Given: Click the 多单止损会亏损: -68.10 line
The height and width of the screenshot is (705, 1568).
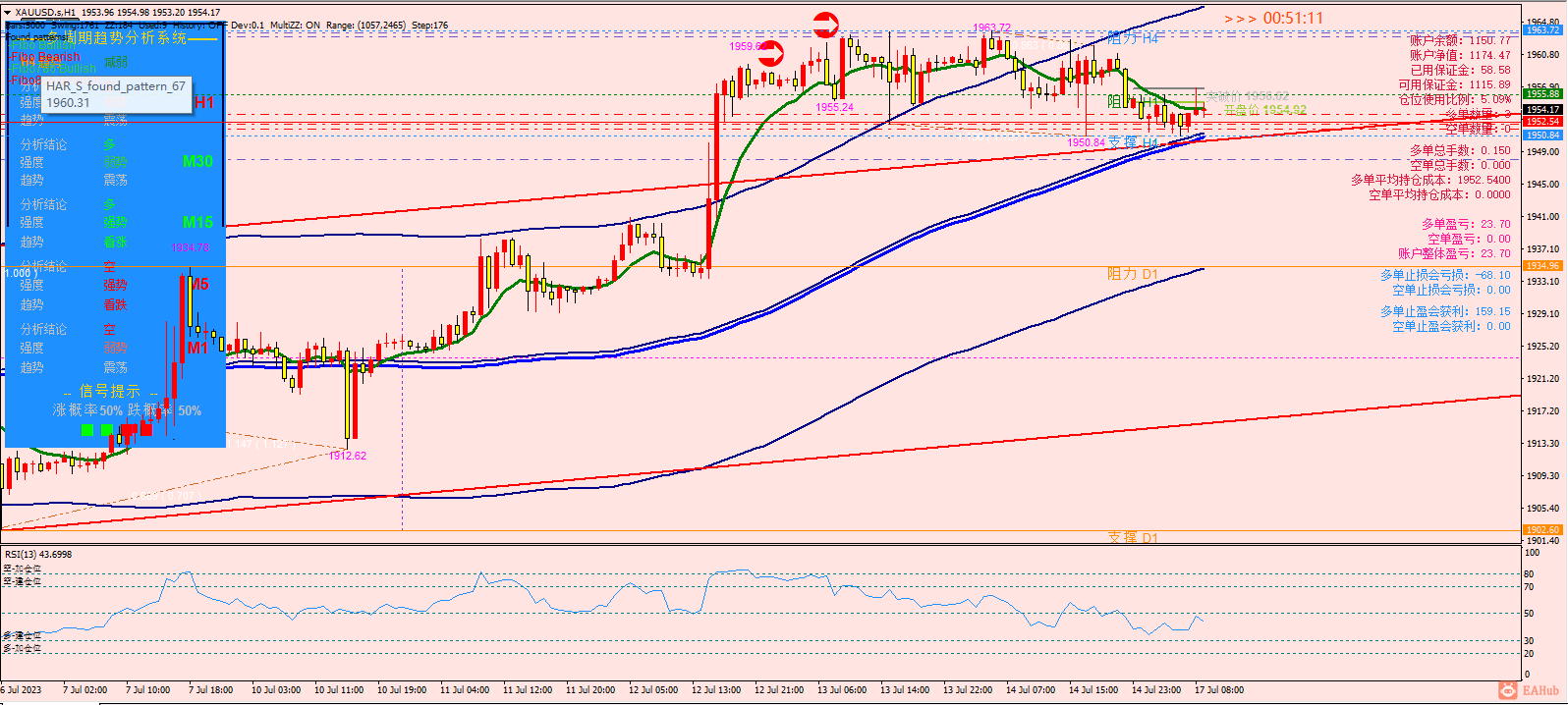Looking at the screenshot, I should 1445,275.
